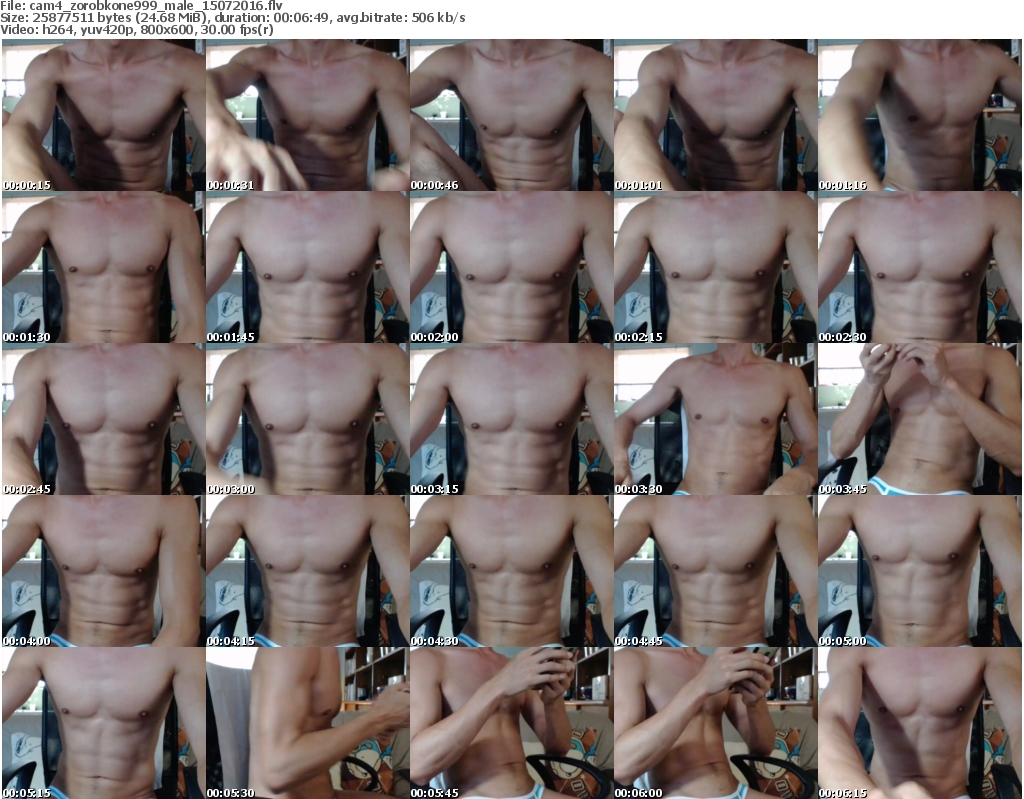Screen dimensions: 1024x799
Task: Open the 00:06:15 thumbnail
Action: tap(919, 723)
